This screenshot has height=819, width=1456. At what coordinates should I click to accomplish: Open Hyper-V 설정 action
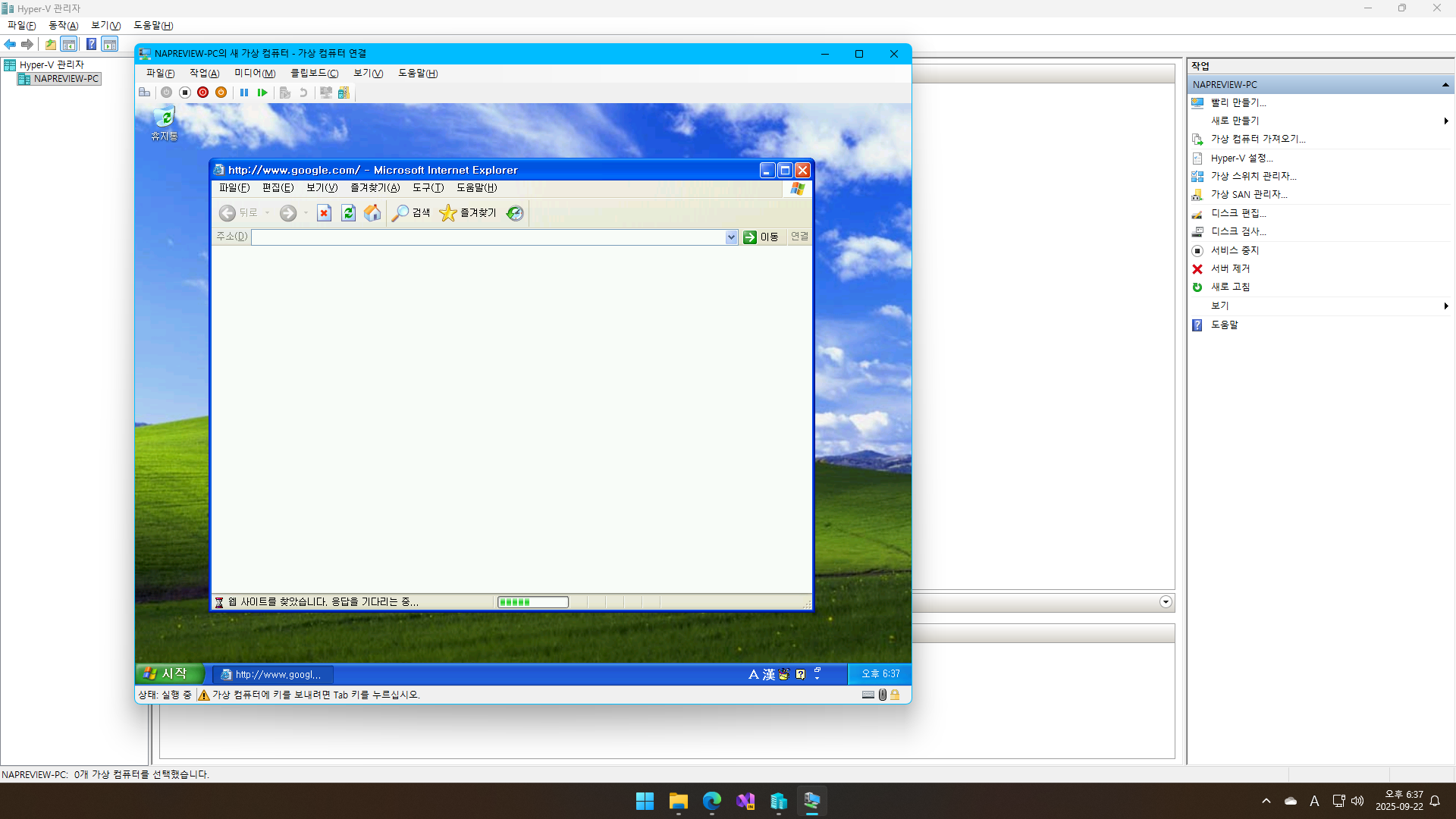(1242, 158)
